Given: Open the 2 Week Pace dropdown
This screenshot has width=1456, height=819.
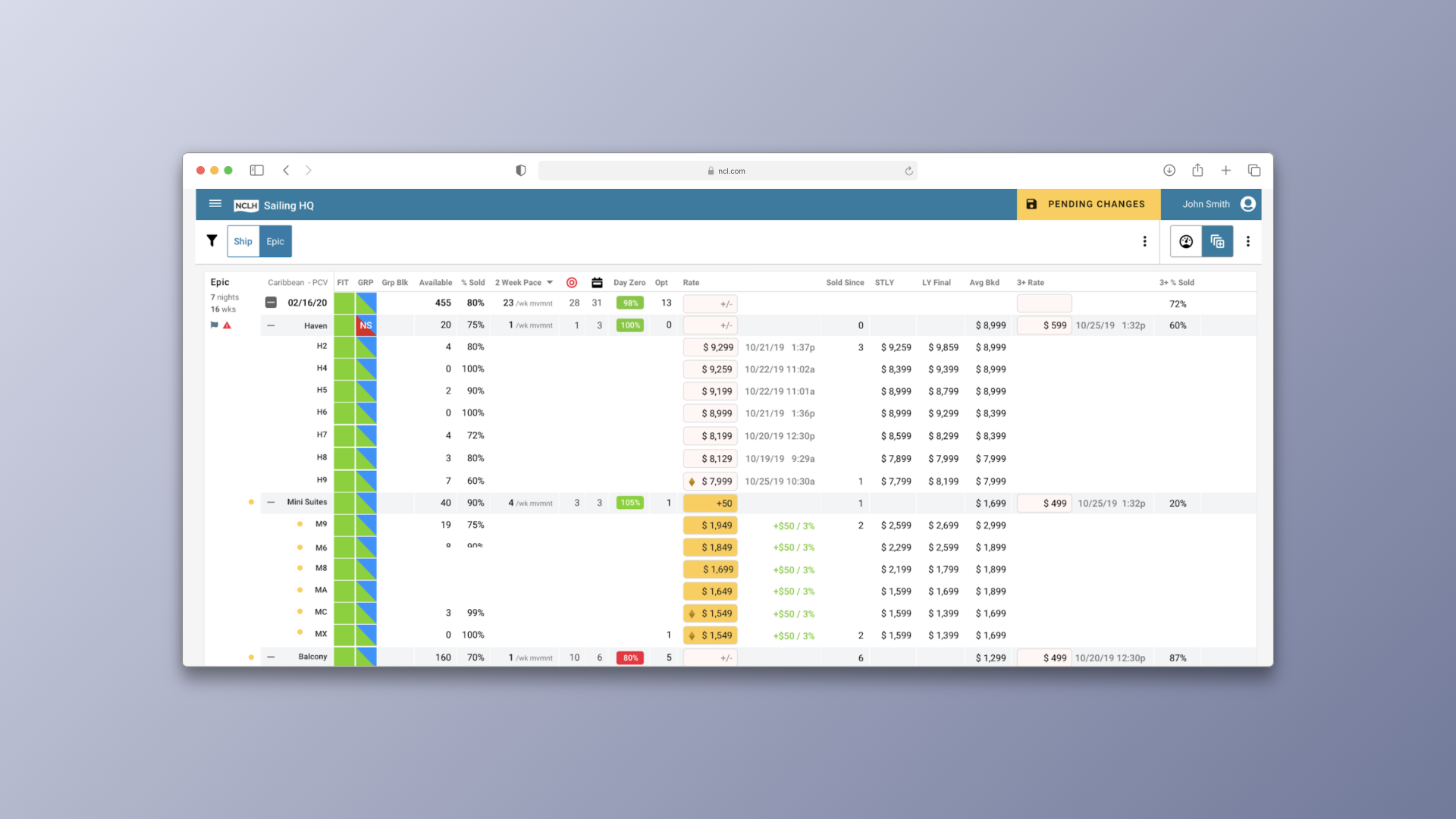Looking at the screenshot, I should [550, 283].
